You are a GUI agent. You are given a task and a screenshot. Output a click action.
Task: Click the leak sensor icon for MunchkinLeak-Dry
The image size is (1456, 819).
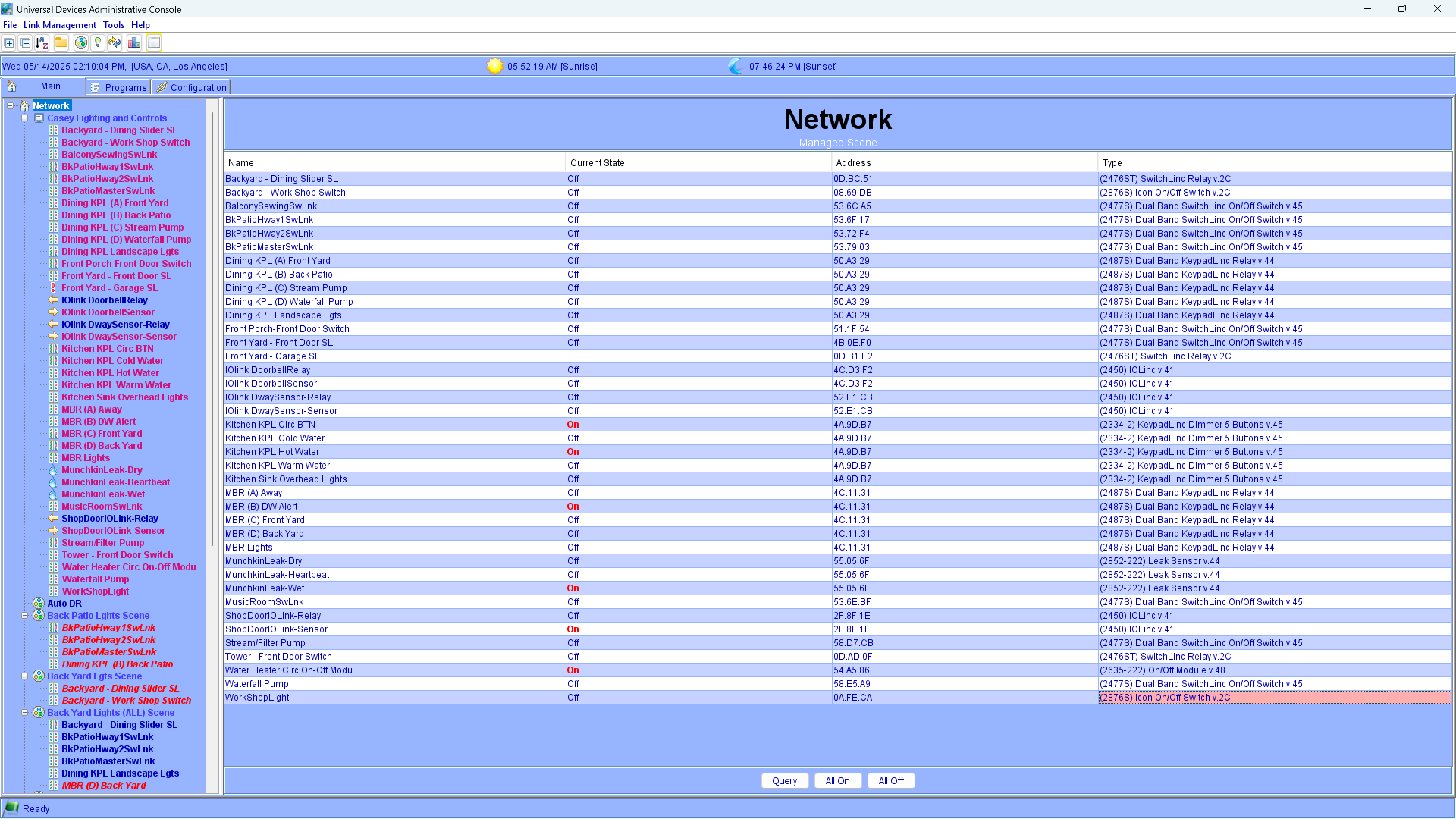[53, 470]
